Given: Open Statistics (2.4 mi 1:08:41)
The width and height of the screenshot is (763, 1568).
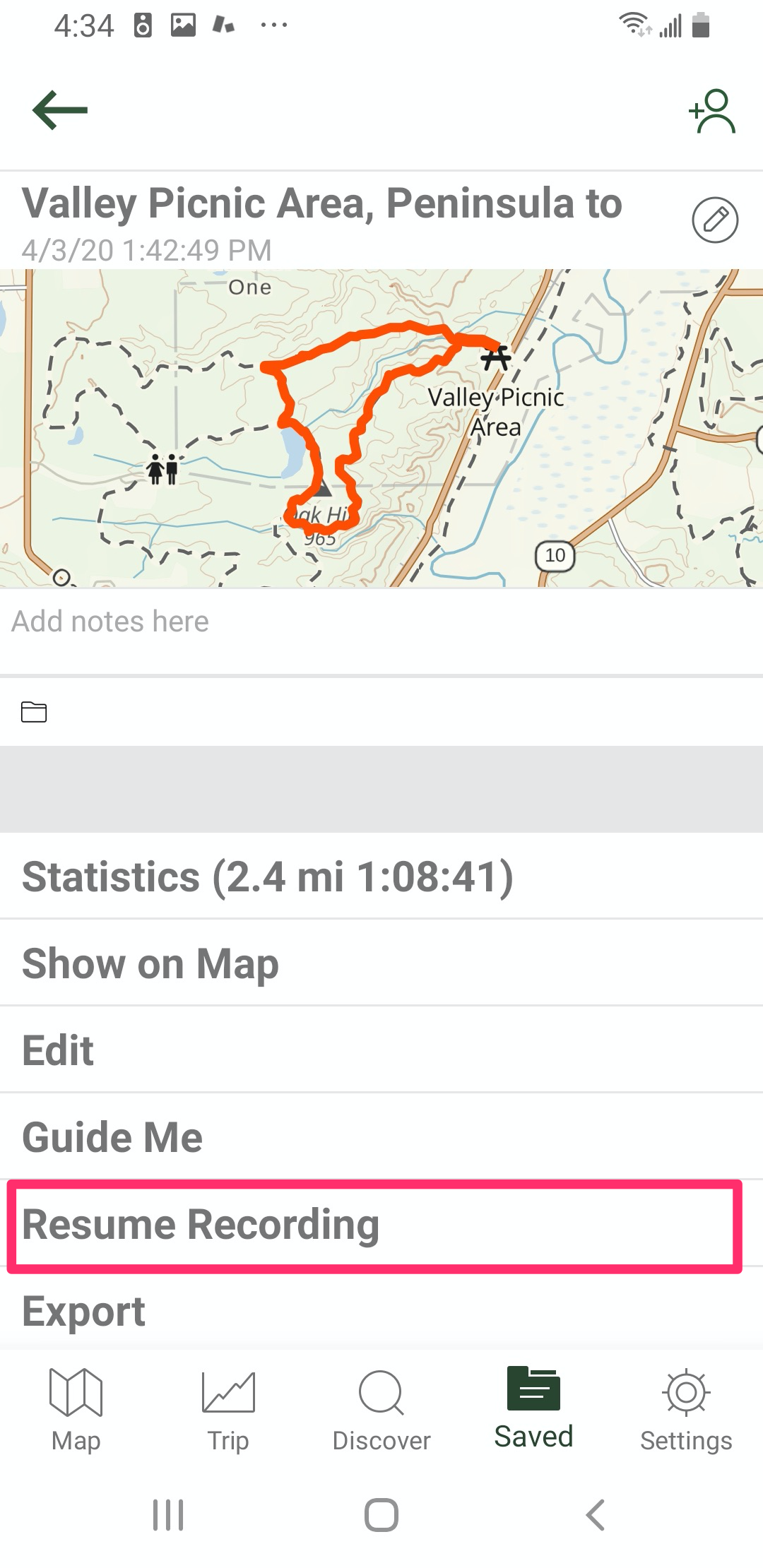Looking at the screenshot, I should (381, 876).
